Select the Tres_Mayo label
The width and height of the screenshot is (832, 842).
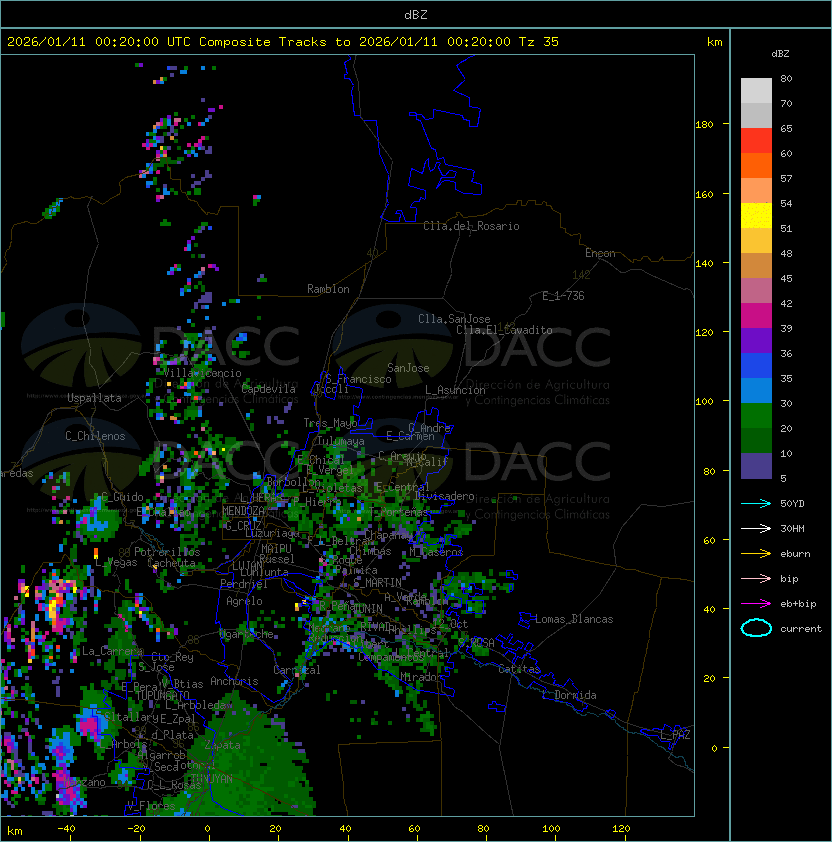pos(330,423)
